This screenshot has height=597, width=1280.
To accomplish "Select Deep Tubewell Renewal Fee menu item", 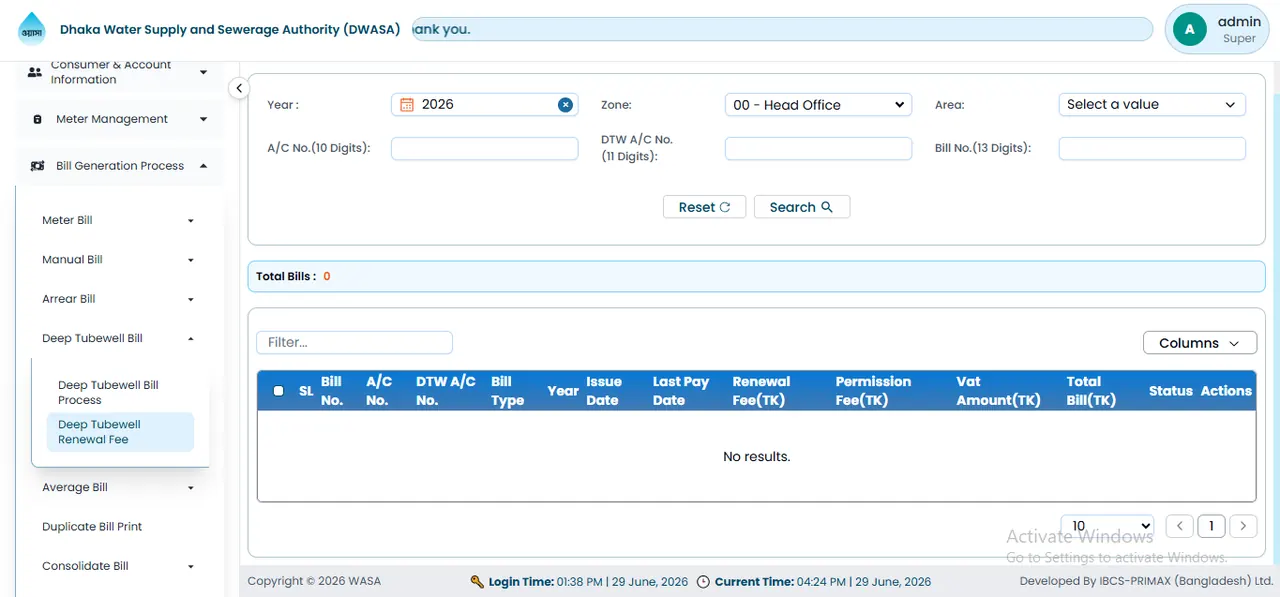I will 120,432.
